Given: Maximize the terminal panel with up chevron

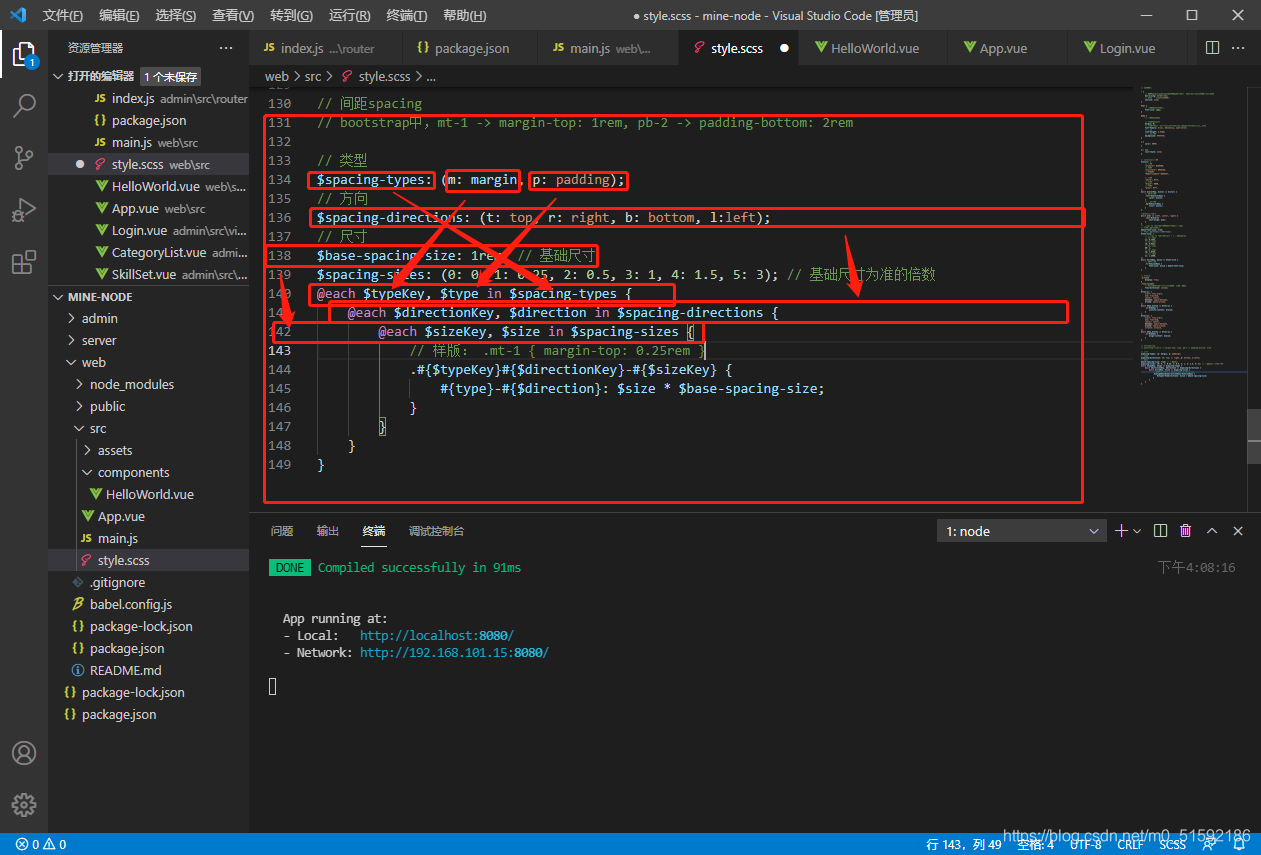Looking at the screenshot, I should pos(1212,531).
